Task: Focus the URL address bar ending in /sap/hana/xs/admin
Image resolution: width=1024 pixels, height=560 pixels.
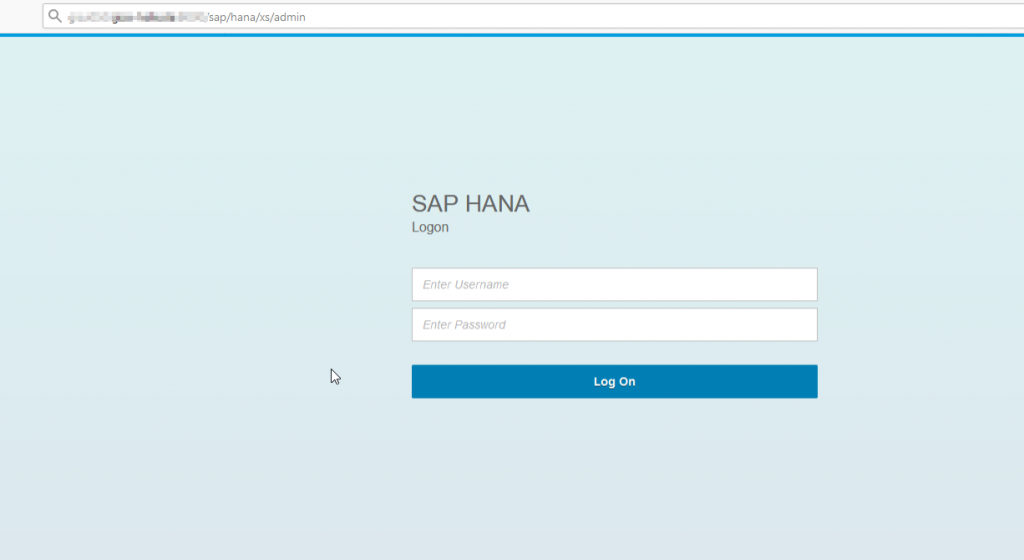Action: (534, 16)
